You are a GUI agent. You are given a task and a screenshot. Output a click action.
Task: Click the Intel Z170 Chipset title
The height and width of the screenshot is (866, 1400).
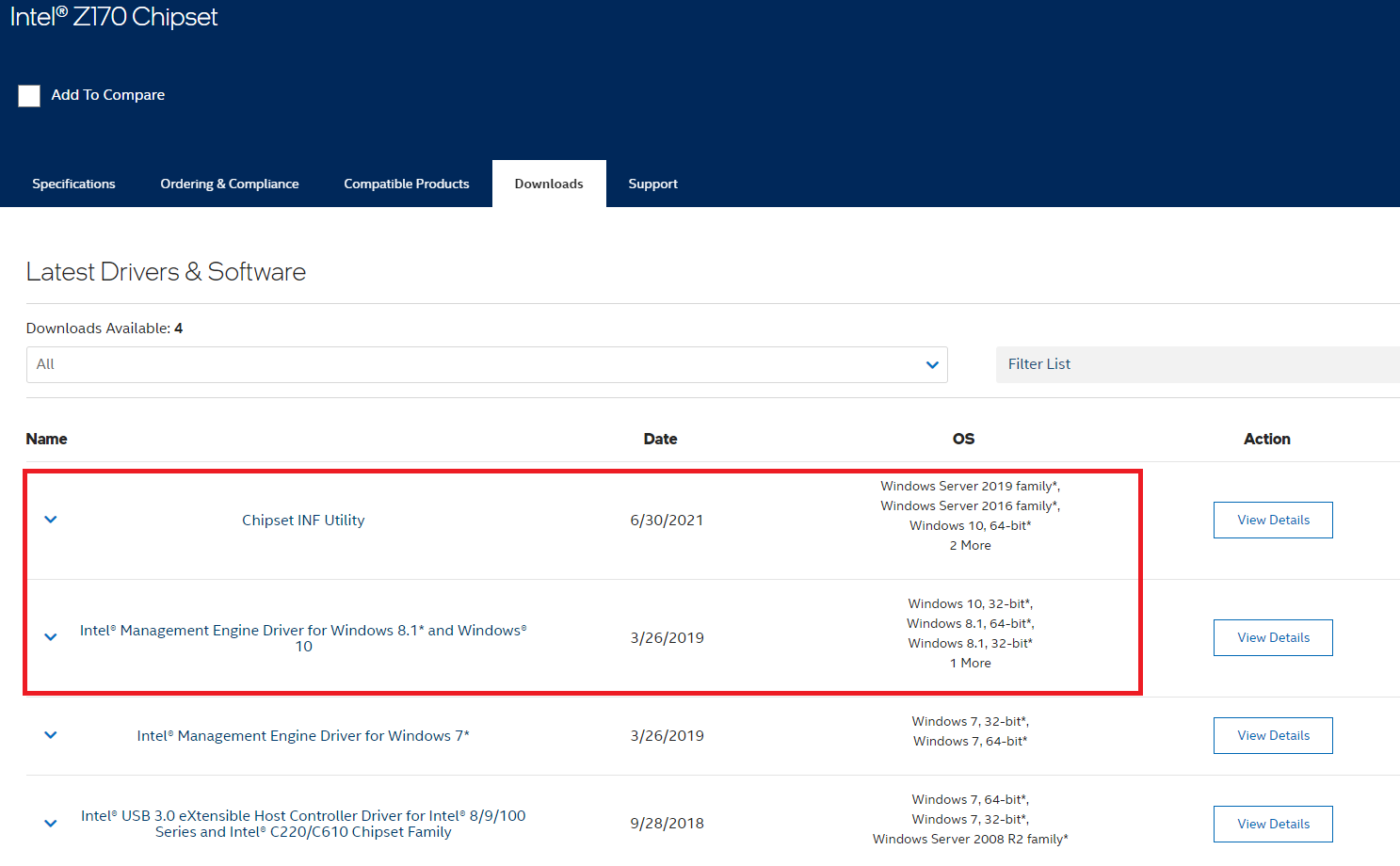click(x=114, y=17)
